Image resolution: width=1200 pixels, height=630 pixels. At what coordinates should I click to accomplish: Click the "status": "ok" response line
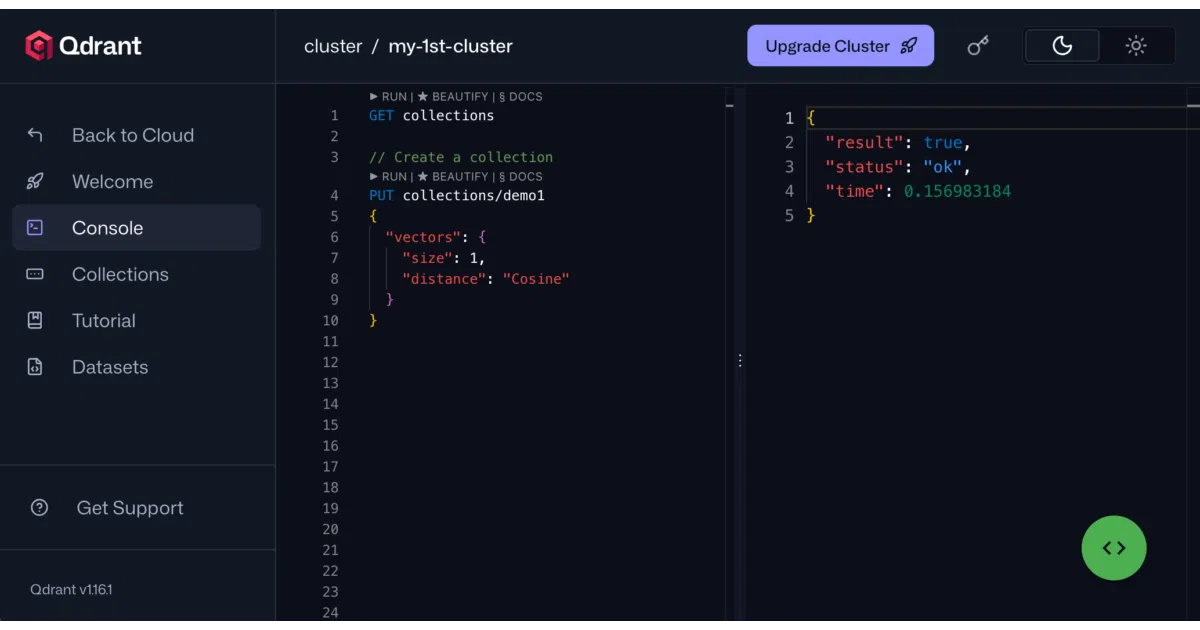[898, 167]
